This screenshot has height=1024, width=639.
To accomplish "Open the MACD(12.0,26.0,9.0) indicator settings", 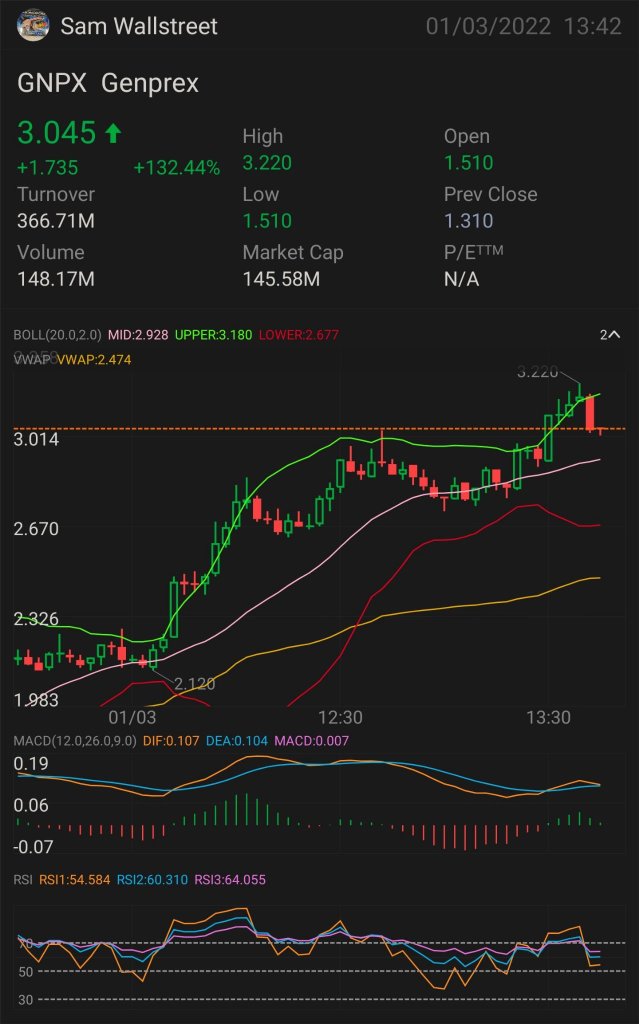I will click(x=75, y=741).
